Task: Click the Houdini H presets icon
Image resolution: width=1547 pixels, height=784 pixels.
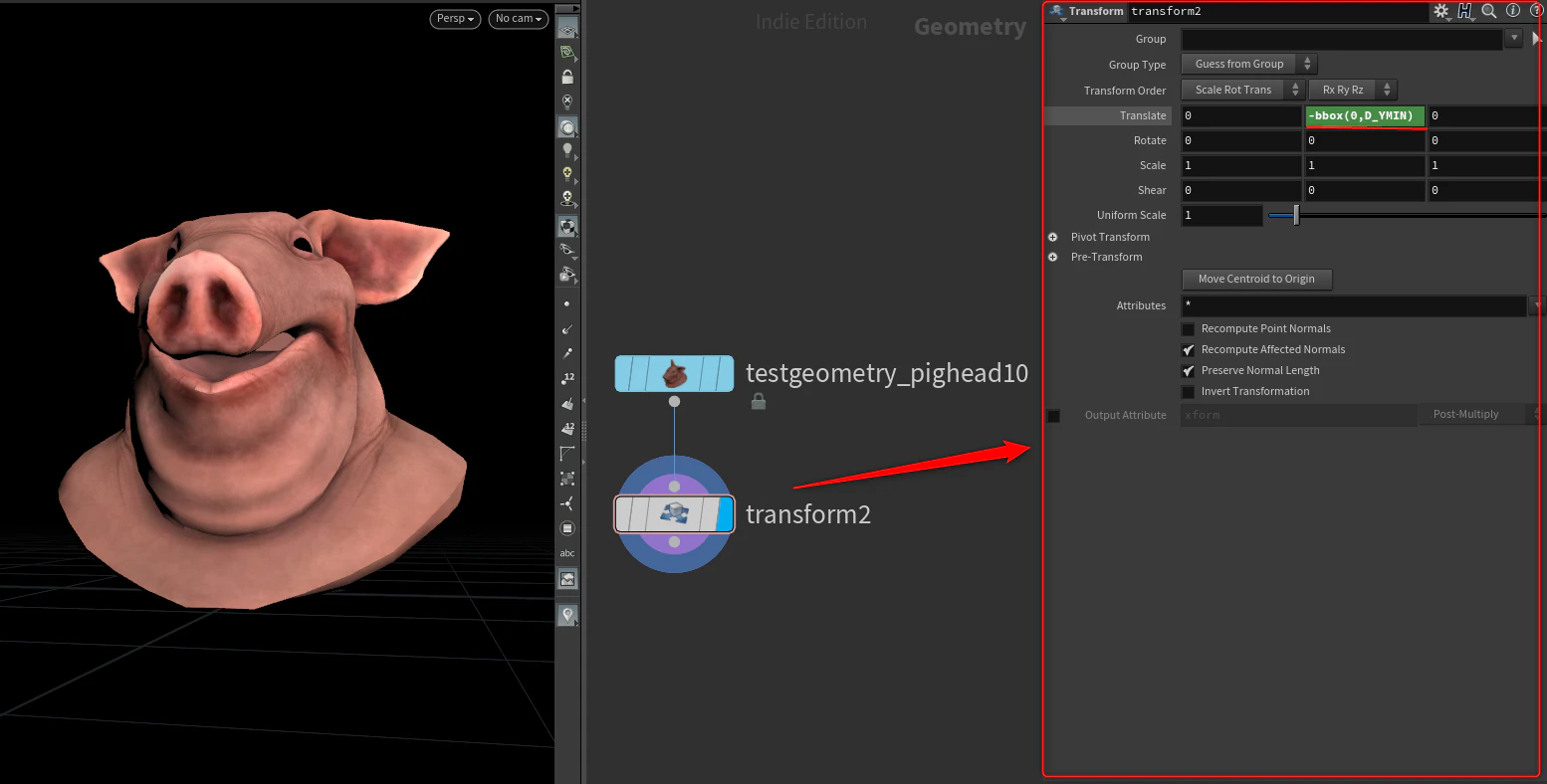Action: pos(1464,11)
